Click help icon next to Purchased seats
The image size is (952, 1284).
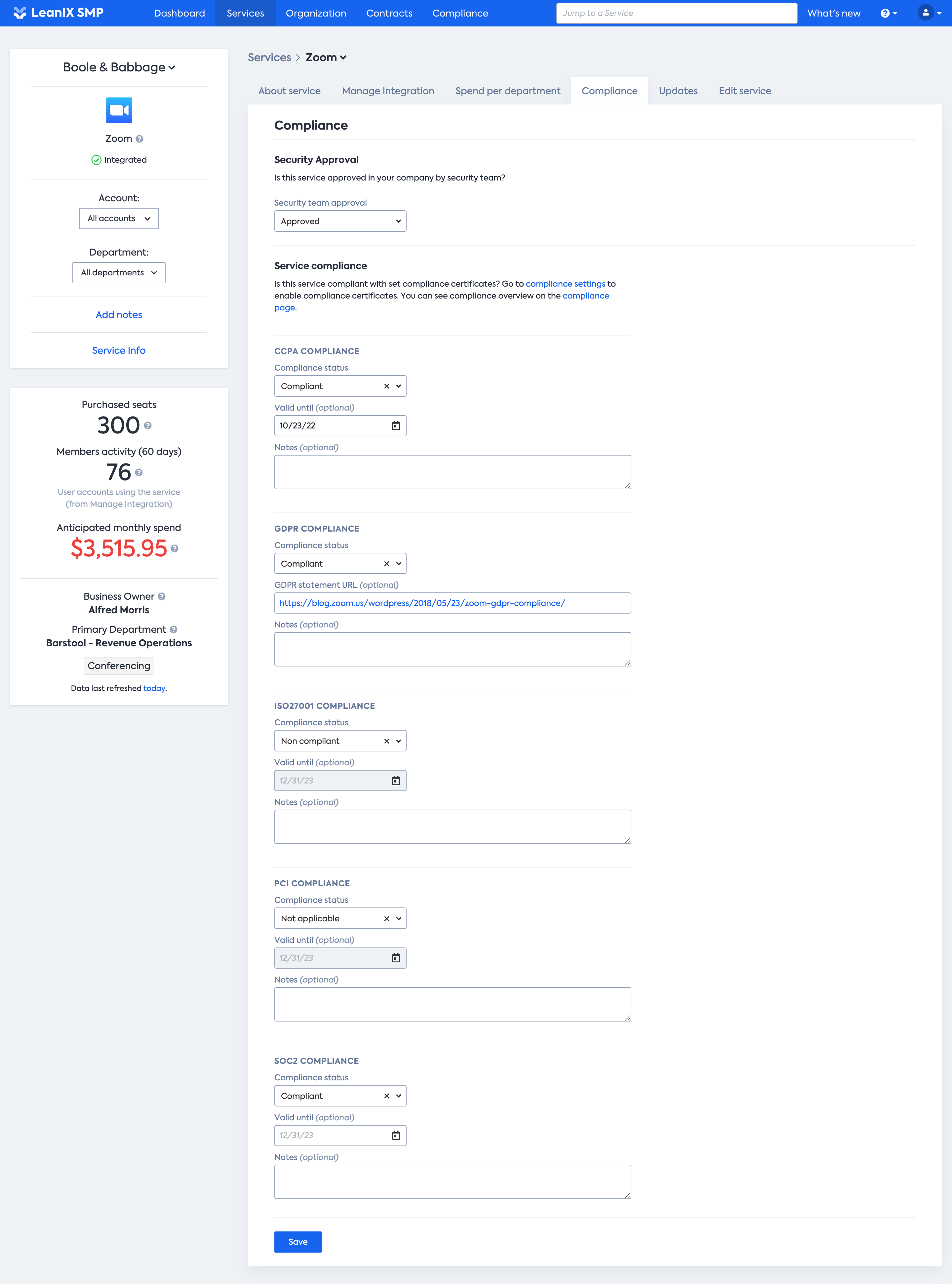tap(148, 426)
